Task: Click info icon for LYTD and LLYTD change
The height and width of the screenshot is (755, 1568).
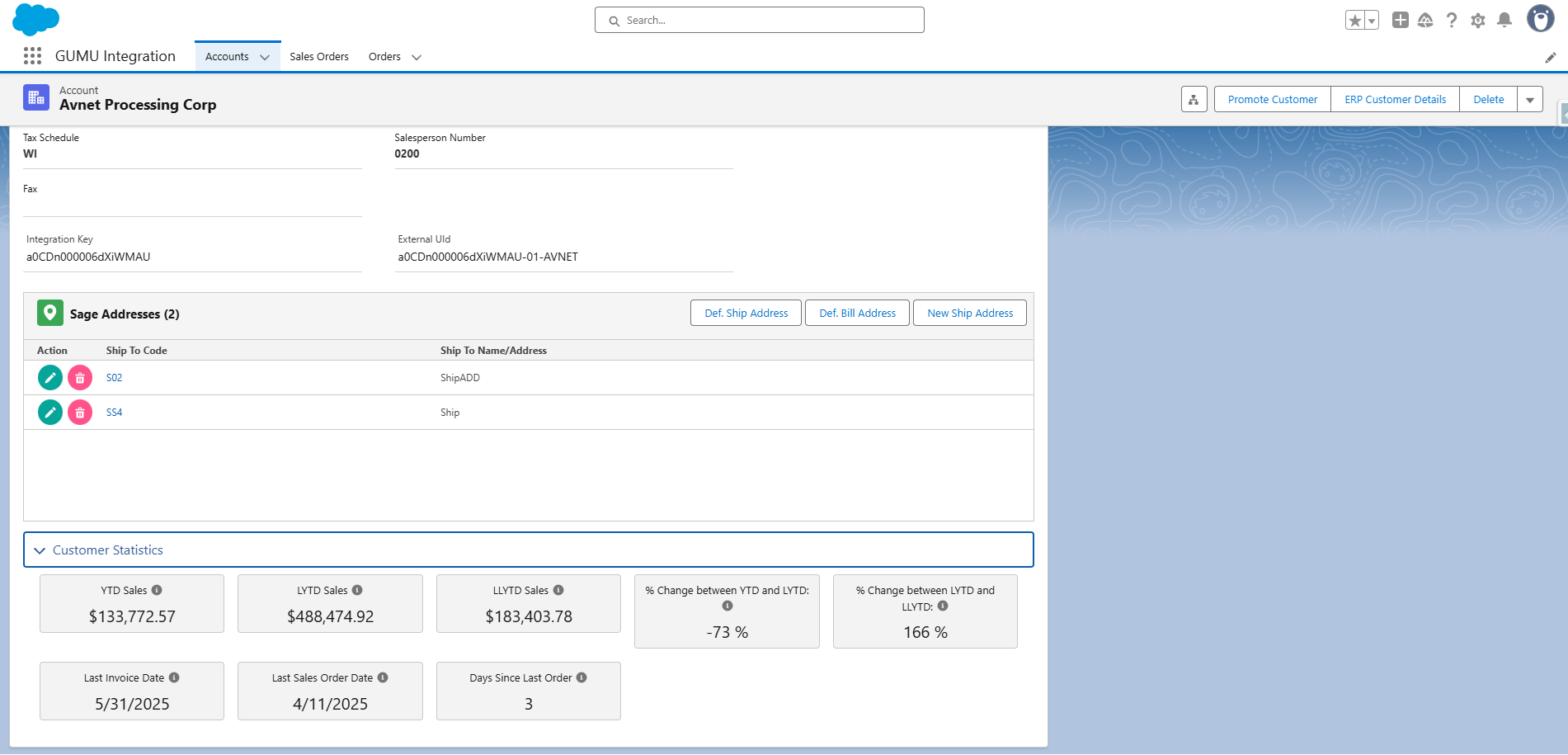Action: (943, 606)
